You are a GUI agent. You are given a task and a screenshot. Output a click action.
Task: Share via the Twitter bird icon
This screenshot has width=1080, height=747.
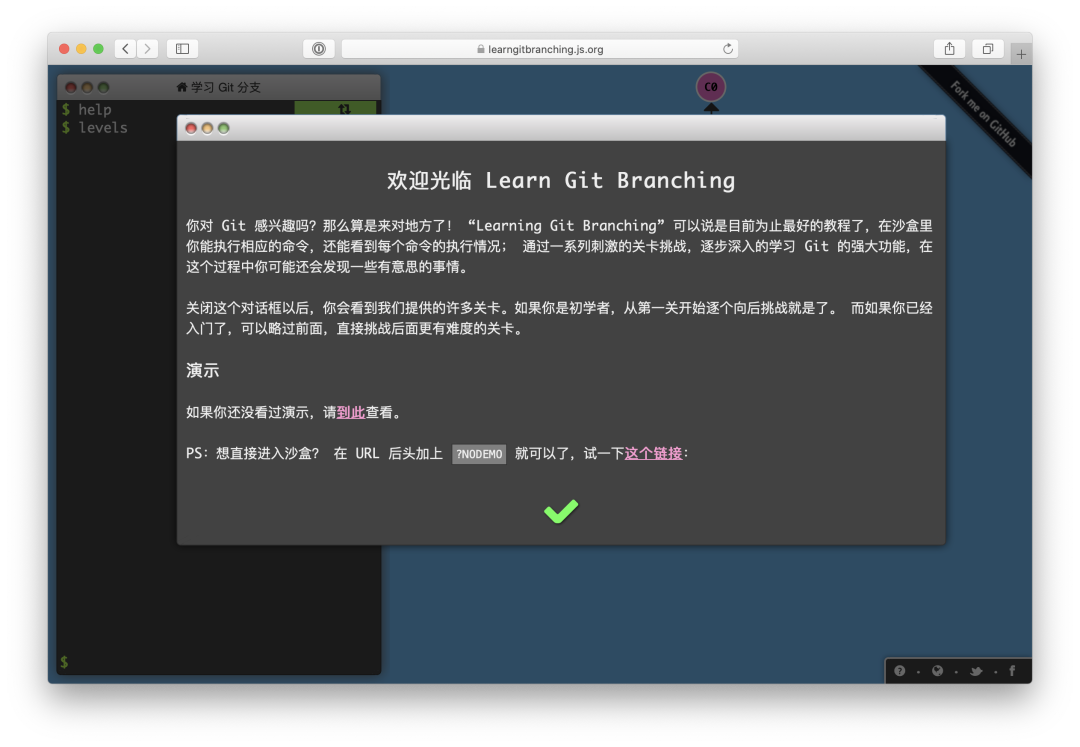coord(976,671)
